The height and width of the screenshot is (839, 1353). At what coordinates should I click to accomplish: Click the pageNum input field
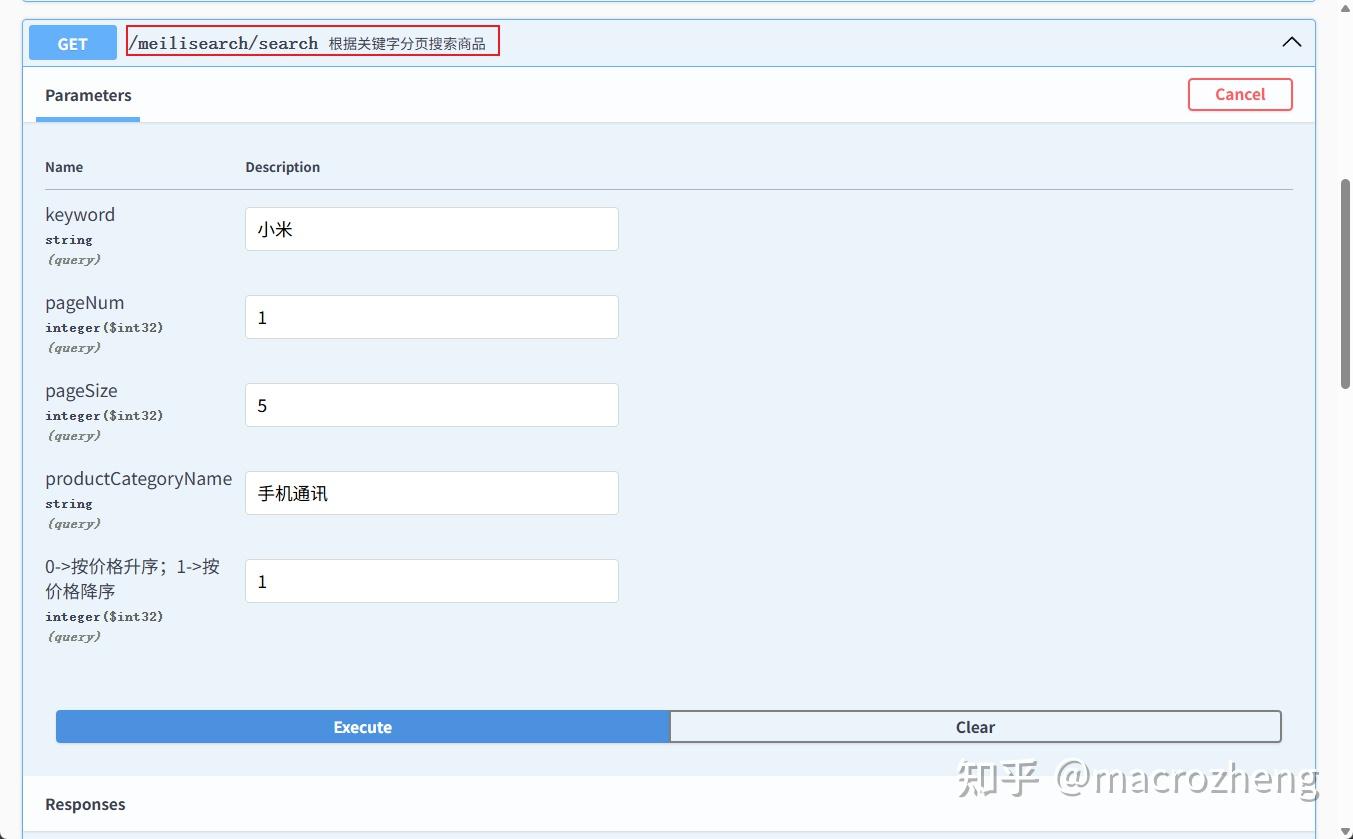pyautogui.click(x=431, y=317)
